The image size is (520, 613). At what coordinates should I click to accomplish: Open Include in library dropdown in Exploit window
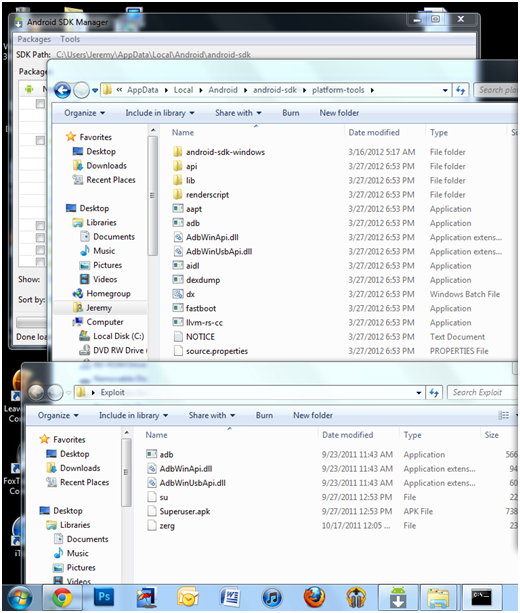[133, 416]
